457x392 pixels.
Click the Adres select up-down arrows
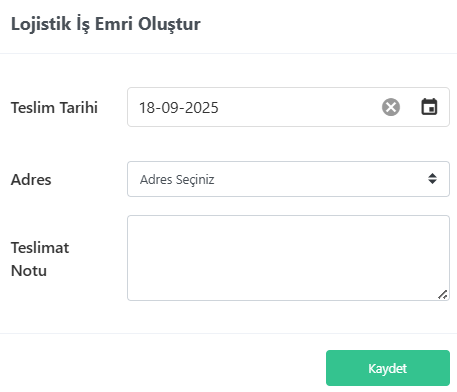click(432, 179)
